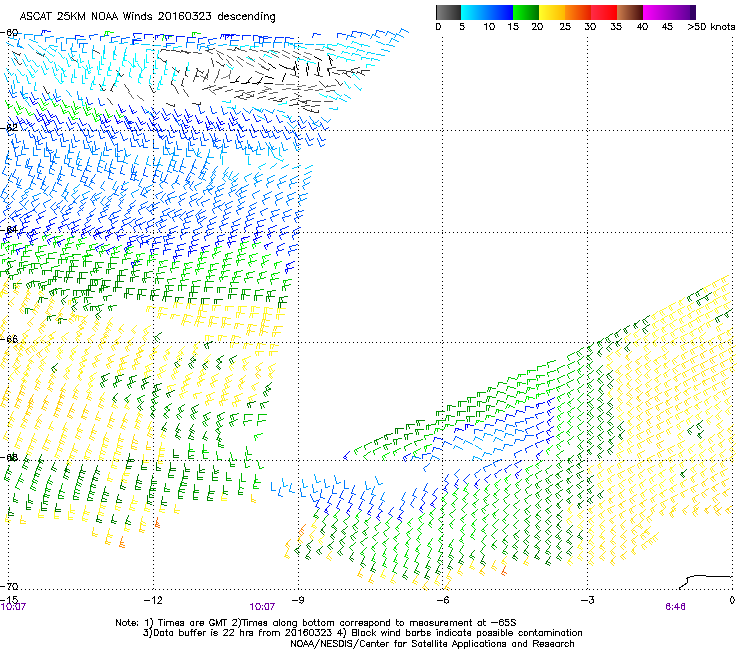Click the note line starting "Note: 1) Times are GMT"
The image size is (740, 650).
316,623
